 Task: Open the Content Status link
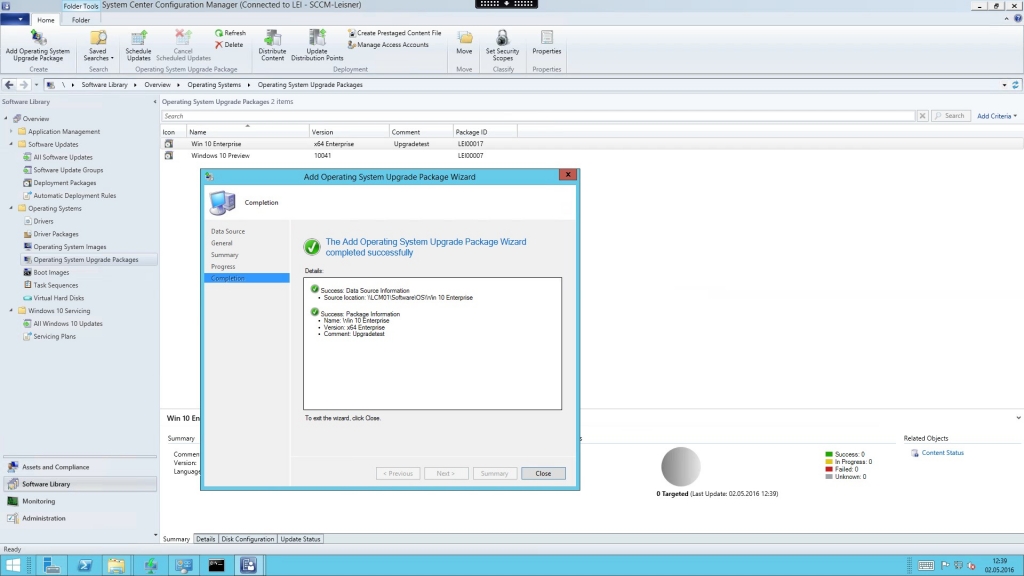pos(942,453)
